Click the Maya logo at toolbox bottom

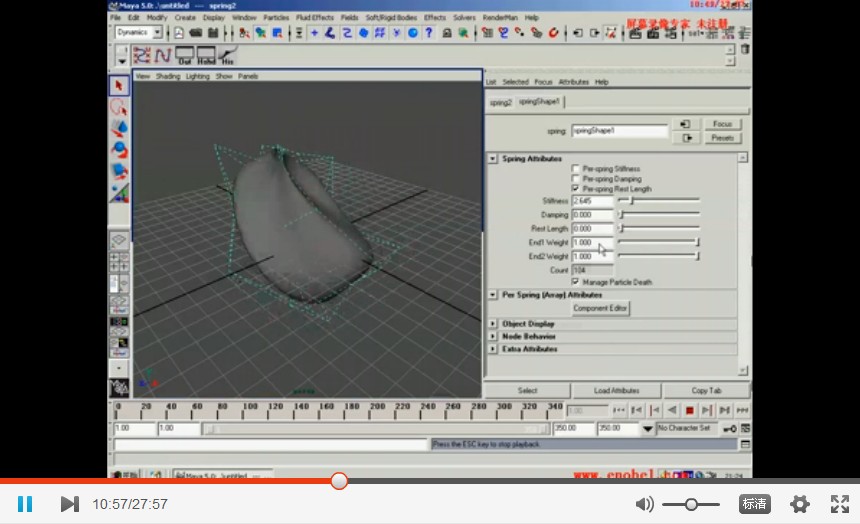click(119, 388)
